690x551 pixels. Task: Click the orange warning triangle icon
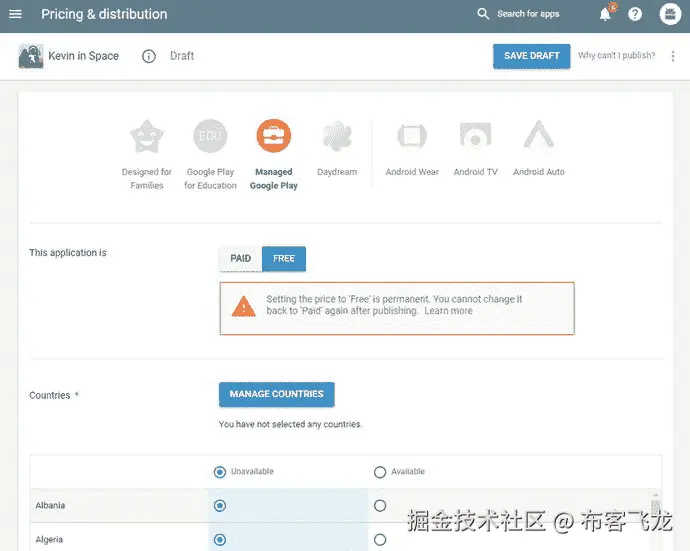243,307
